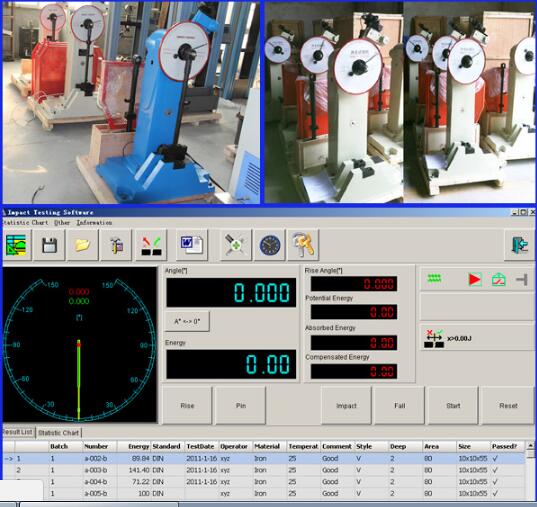Click the TestDate column header
537x507 pixels.
[x=201, y=446]
